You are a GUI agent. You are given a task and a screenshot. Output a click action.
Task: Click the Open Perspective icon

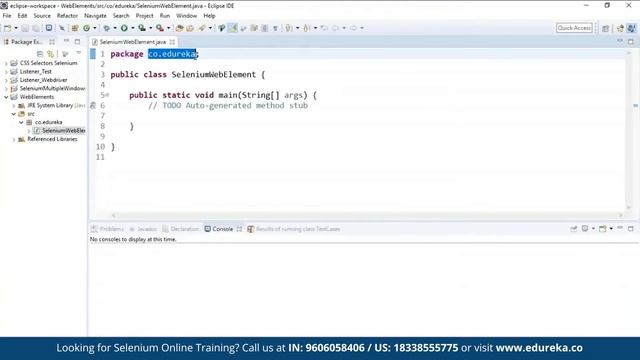click(x=606, y=28)
